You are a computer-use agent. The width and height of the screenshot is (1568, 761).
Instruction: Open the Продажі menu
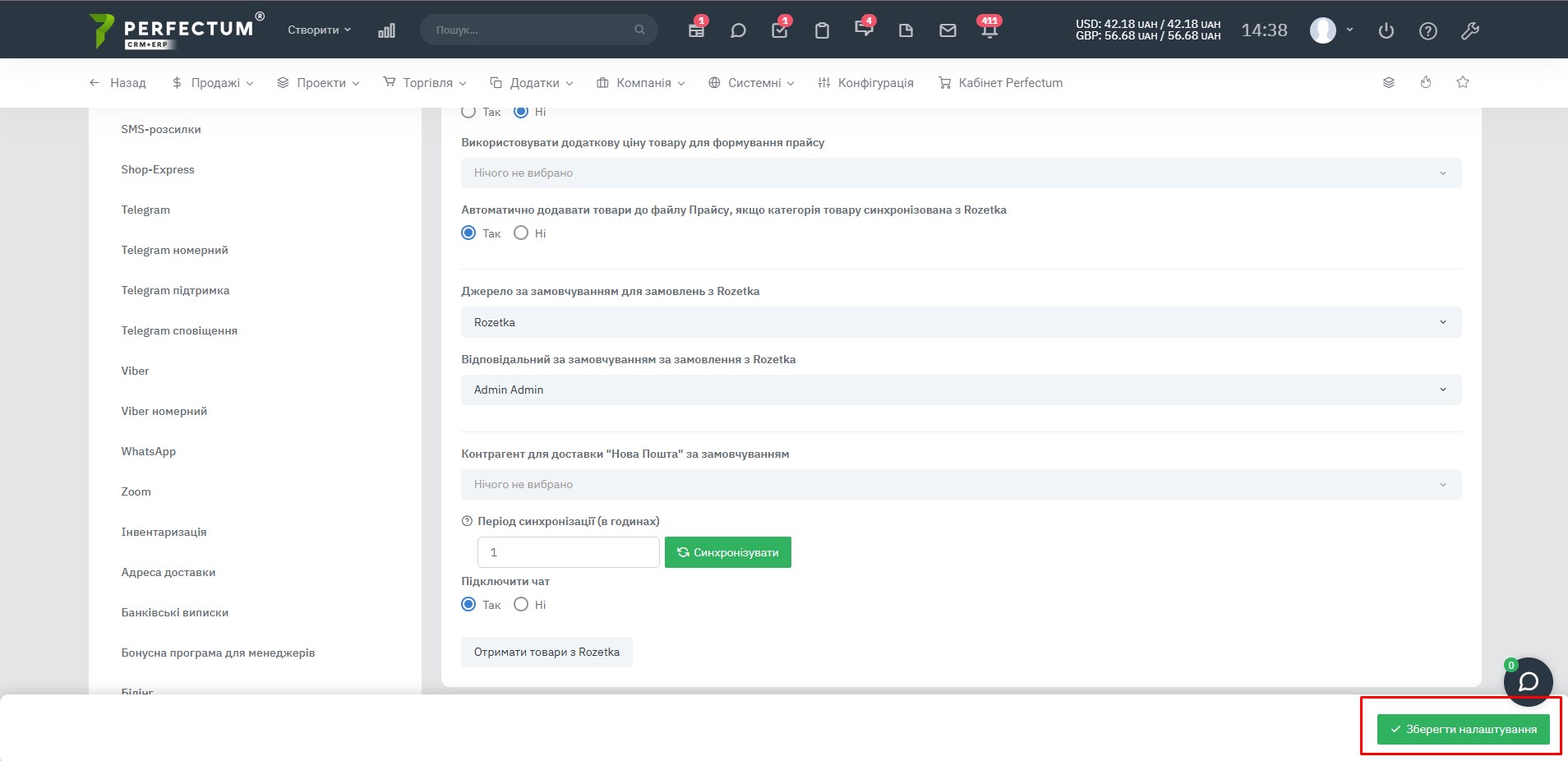point(213,83)
